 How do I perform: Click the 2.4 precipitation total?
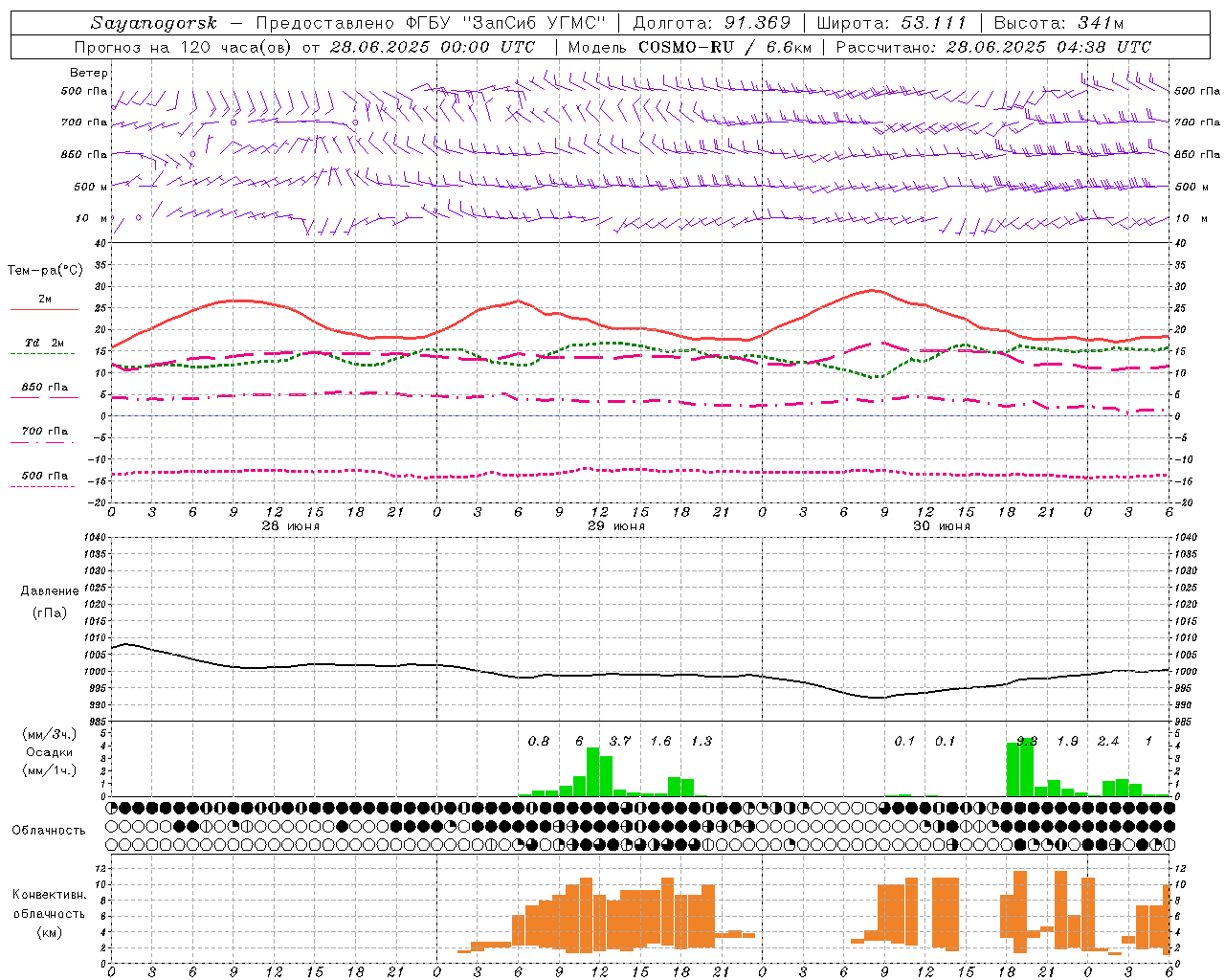click(1108, 741)
